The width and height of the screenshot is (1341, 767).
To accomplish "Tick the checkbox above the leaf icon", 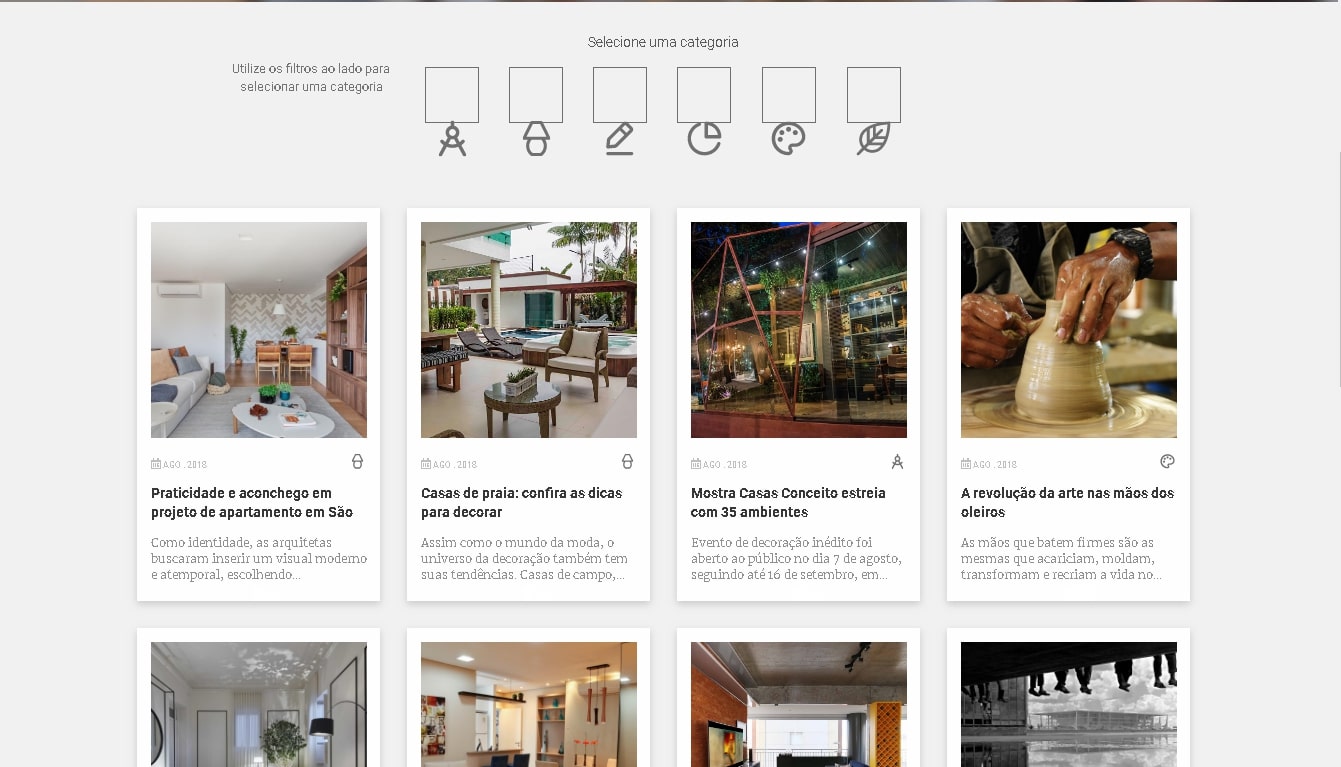I will click(874, 95).
